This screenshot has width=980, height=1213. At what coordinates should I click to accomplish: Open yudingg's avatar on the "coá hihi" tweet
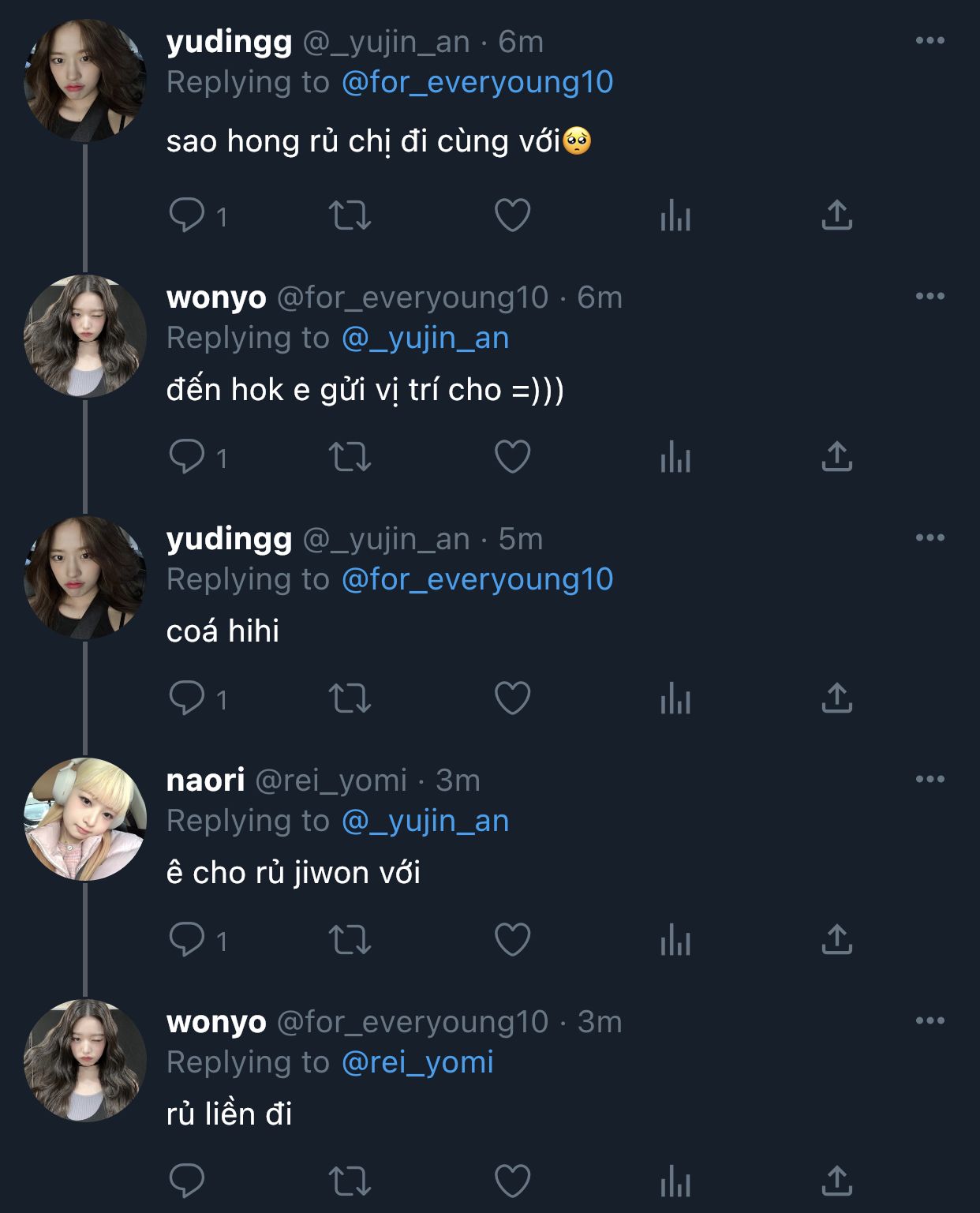coord(85,578)
